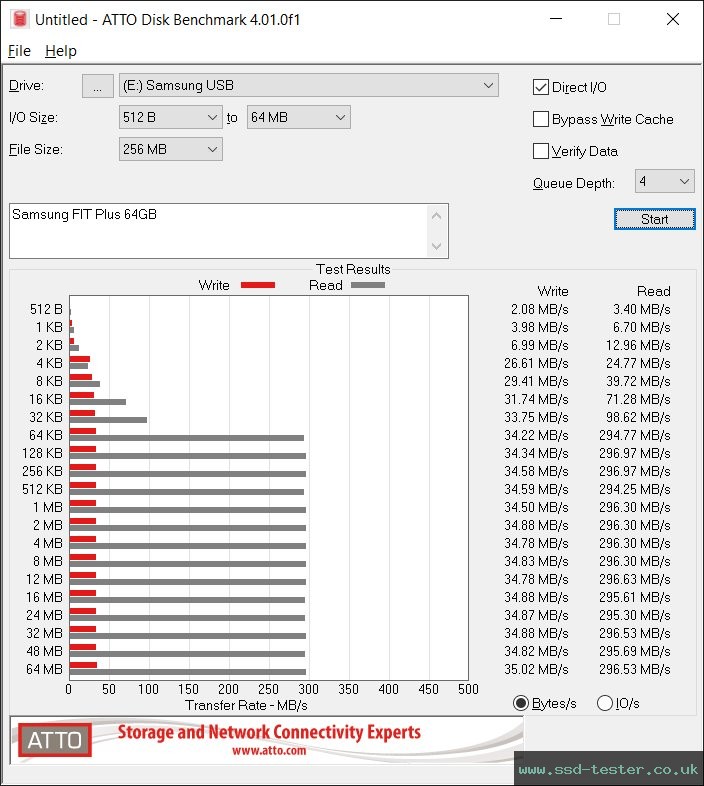Uncheck the Direct I/O checkbox
Viewport: 704px width, 786px height.
click(541, 87)
